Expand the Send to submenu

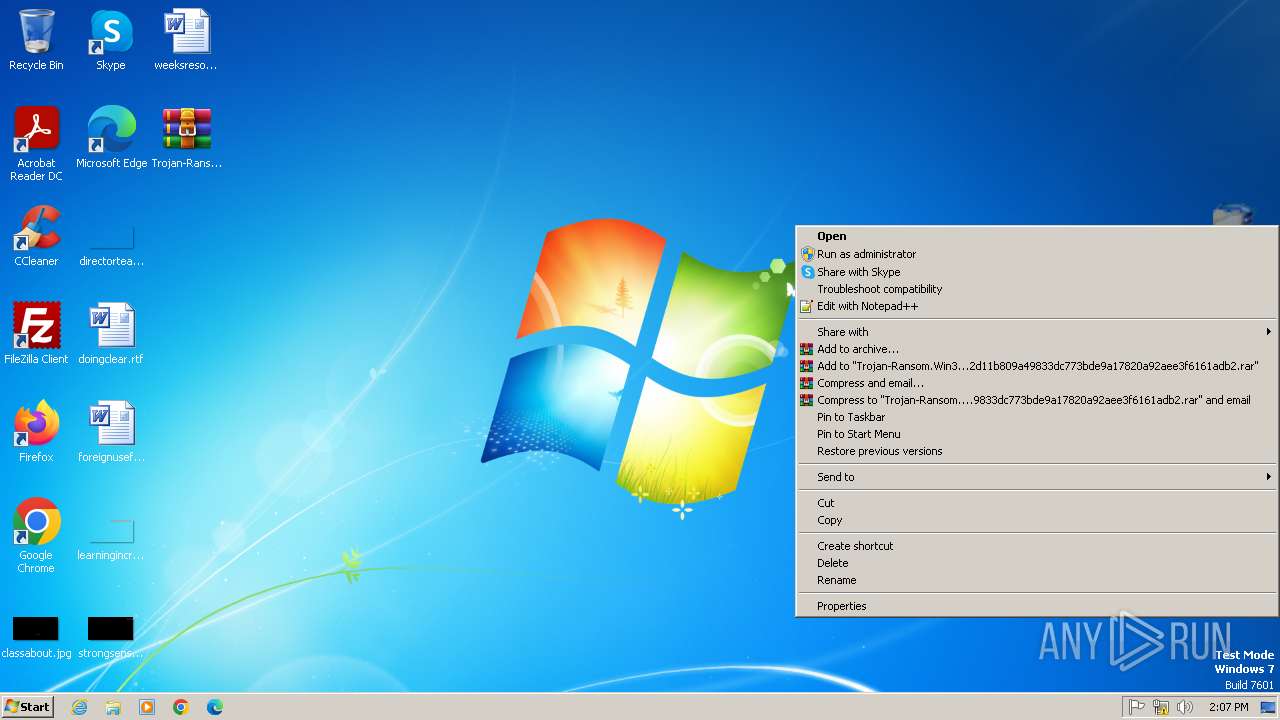(x=1036, y=477)
